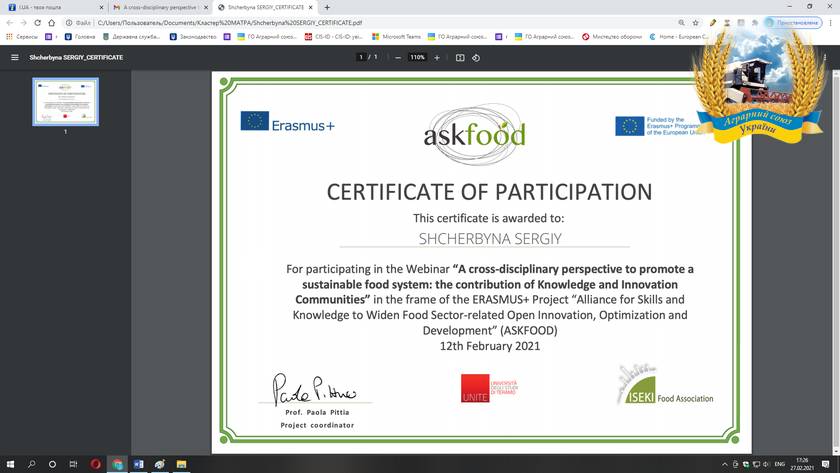The image size is (840, 473).
Task: Open Word from the taskbar
Action: (139, 464)
